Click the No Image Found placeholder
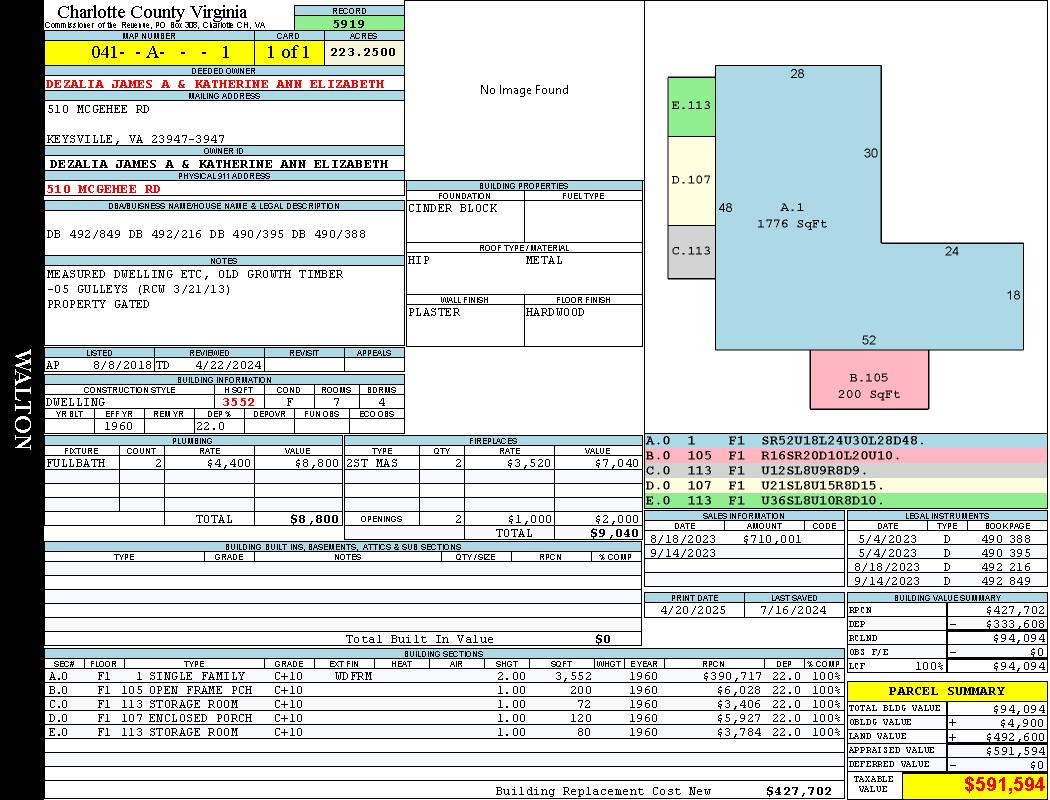The image size is (1050, 800). point(524,90)
